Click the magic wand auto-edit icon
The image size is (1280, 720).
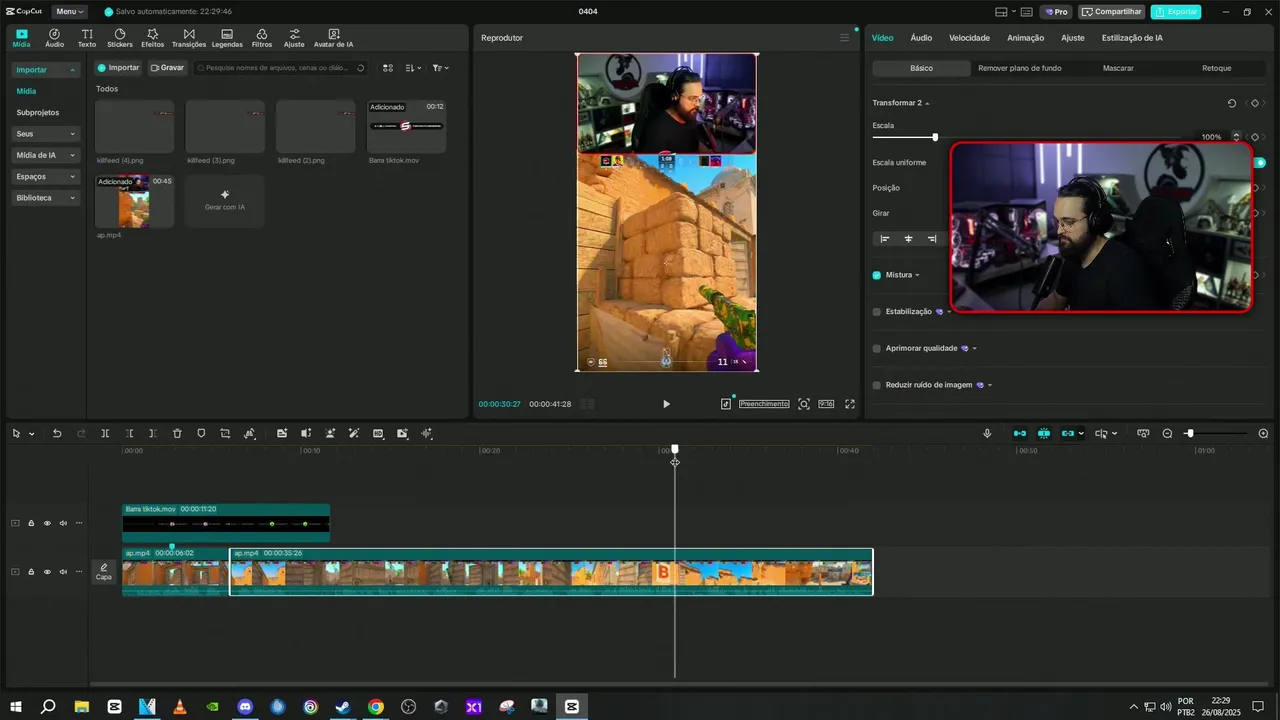(x=354, y=433)
